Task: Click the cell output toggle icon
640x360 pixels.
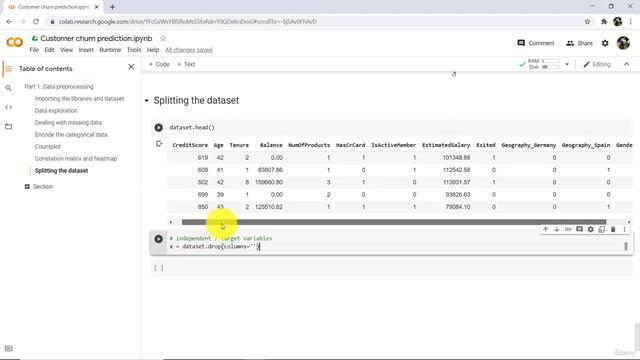Action: pos(159,144)
